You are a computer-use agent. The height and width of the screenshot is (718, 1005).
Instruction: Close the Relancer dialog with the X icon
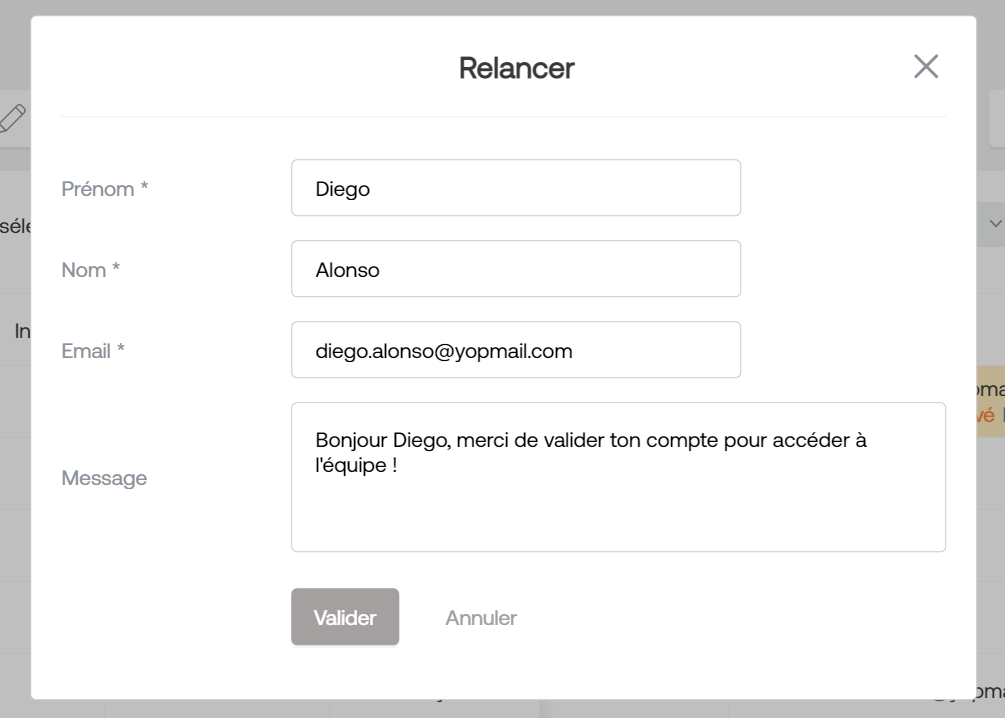(x=926, y=67)
